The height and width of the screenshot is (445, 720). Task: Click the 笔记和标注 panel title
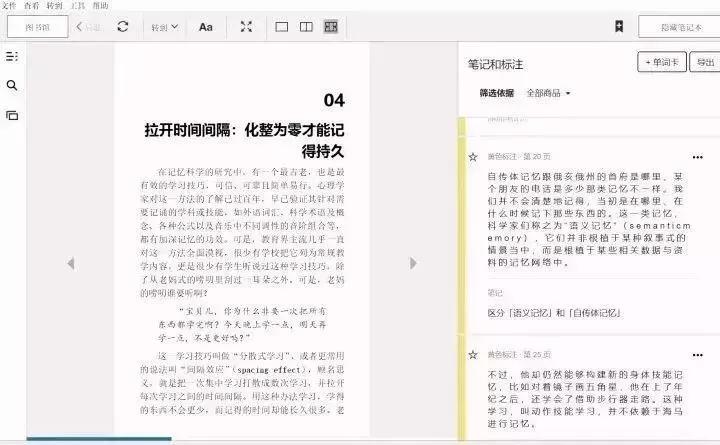[495, 64]
